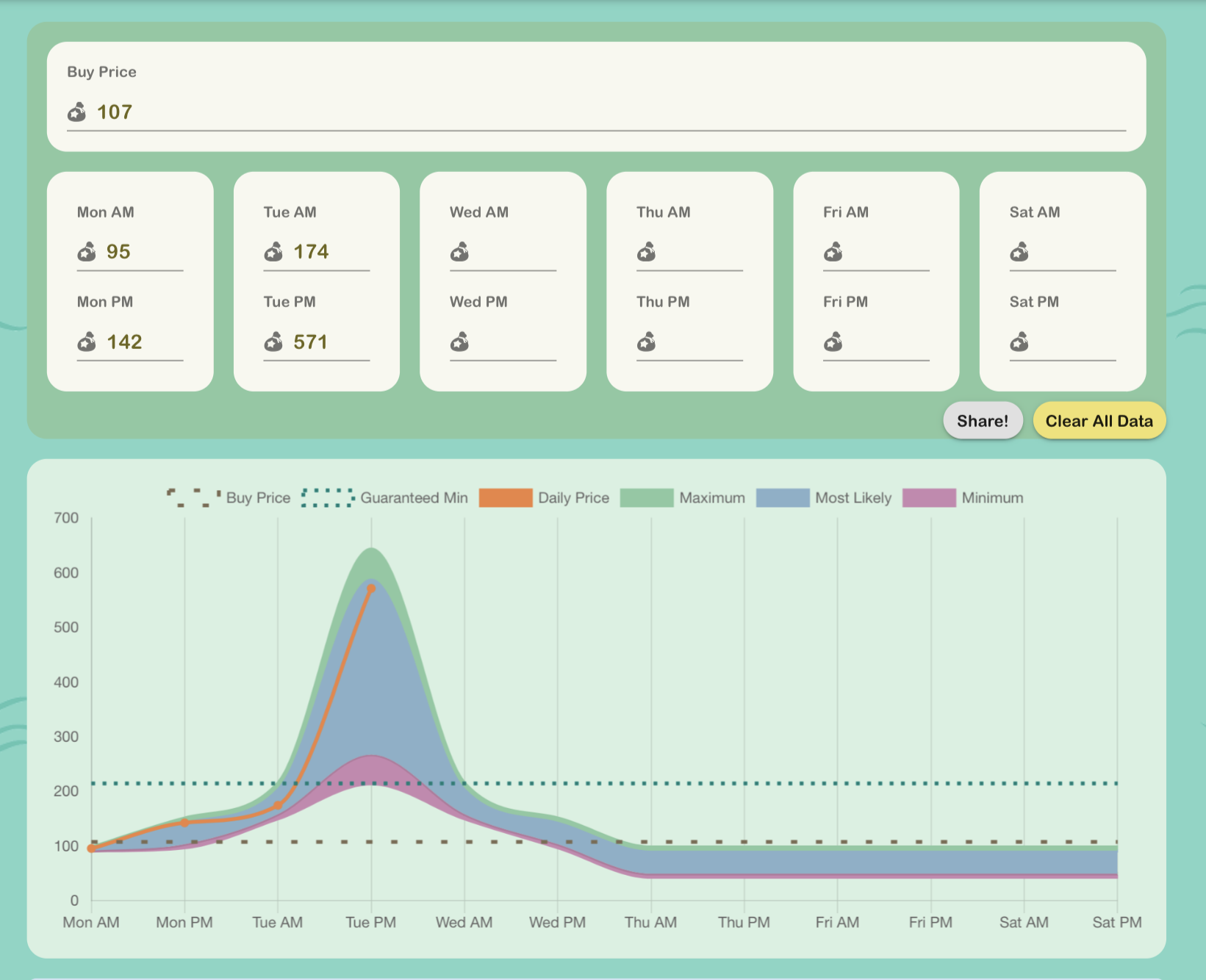Click the pink Minimum legend swatch

click(929, 498)
